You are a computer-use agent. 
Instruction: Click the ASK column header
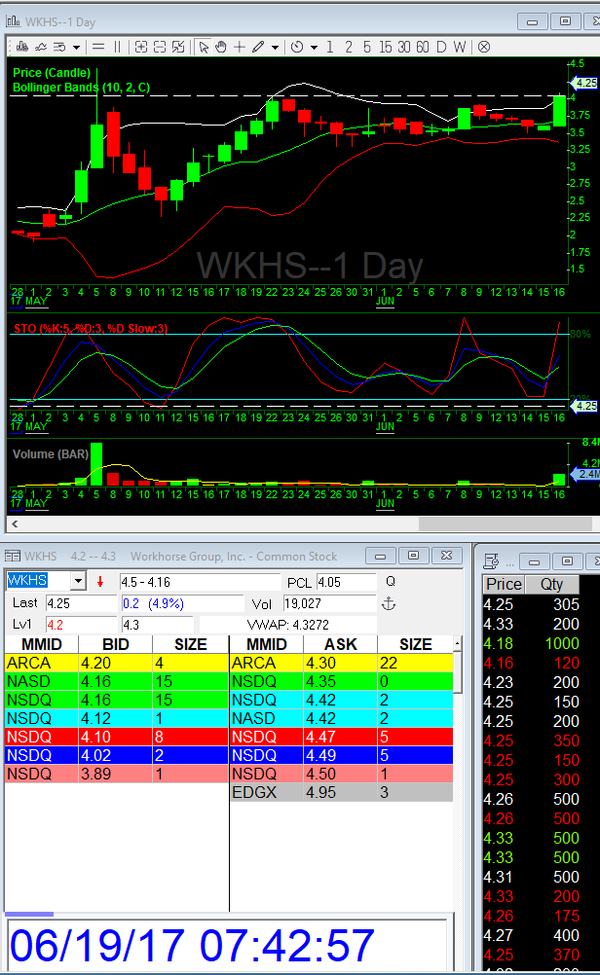click(x=340, y=644)
